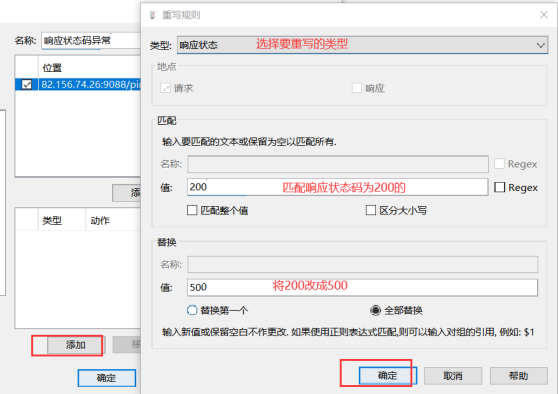This screenshot has width=558, height=394.
Task: Click the 取消 button
Action: tap(453, 376)
